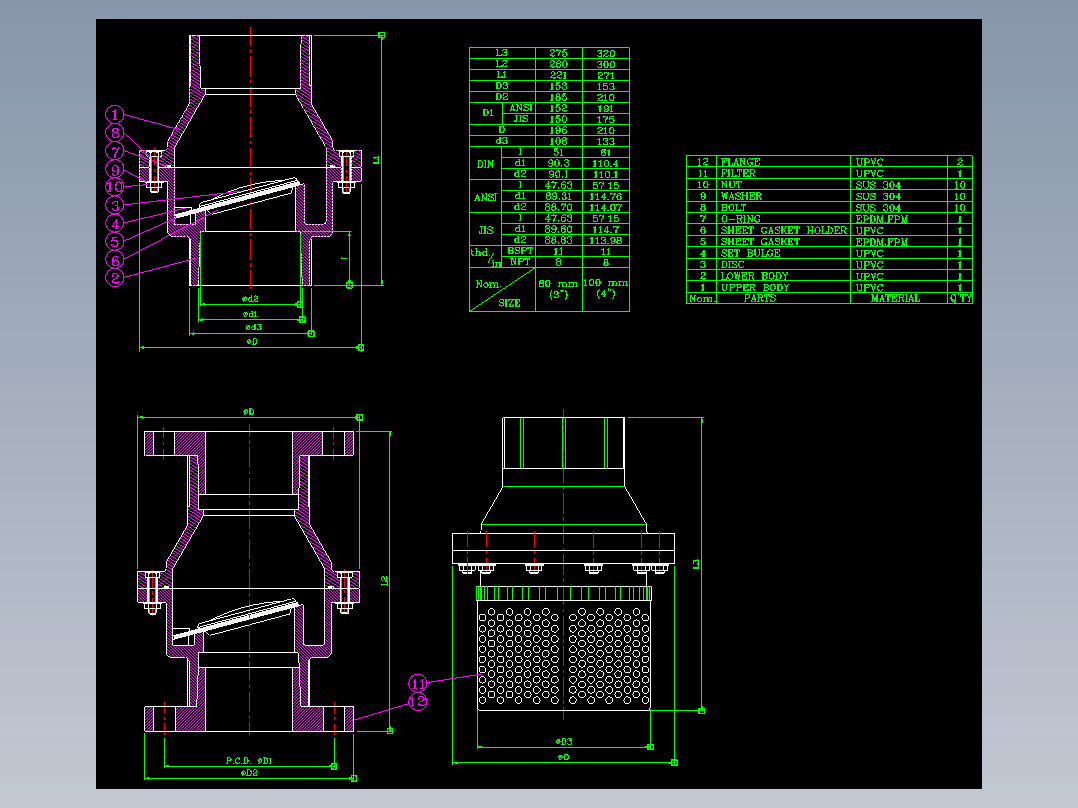Image resolution: width=1078 pixels, height=808 pixels.
Task: Click balloon number 3 callout
Action: click(x=115, y=205)
